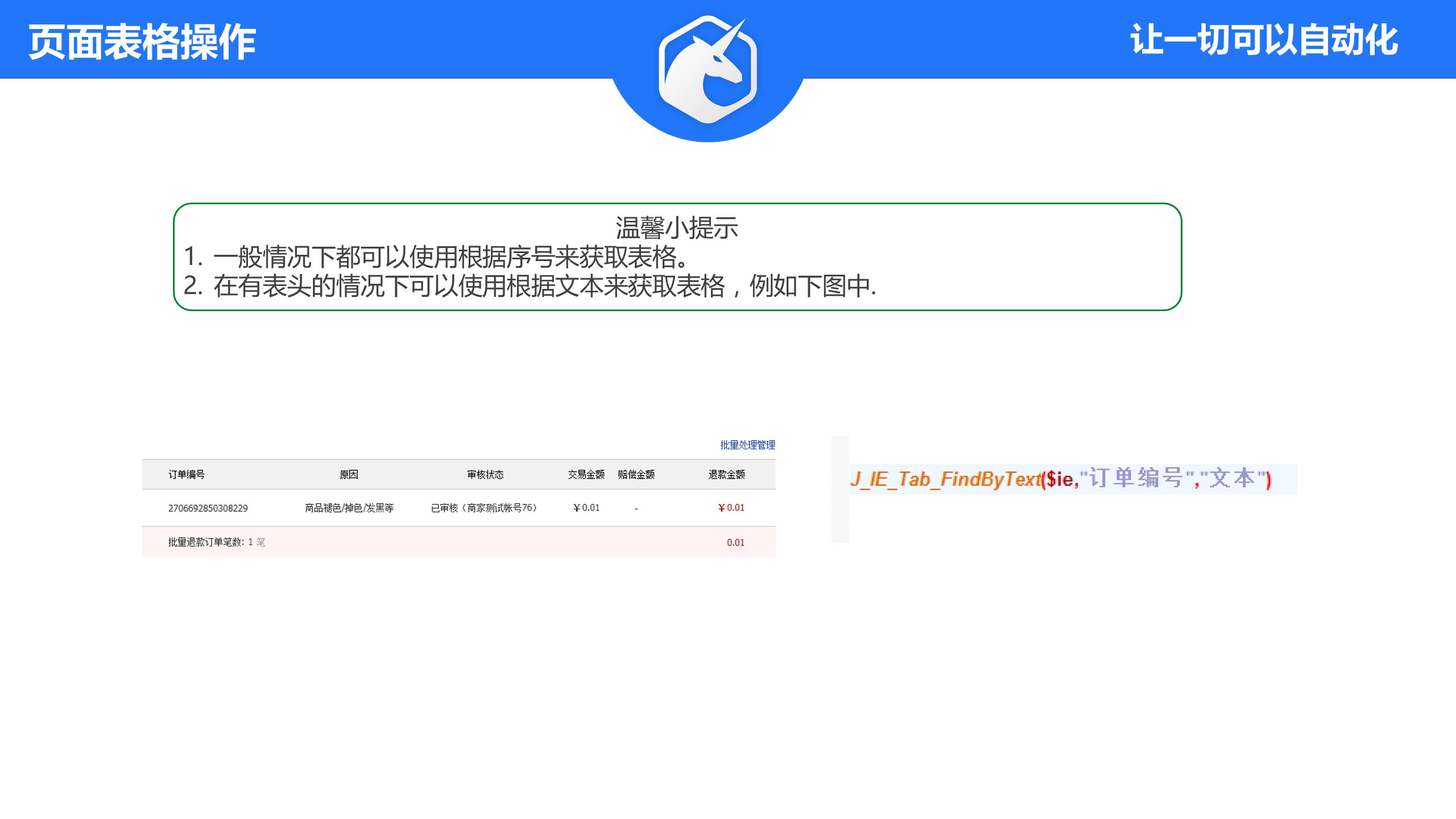The height and width of the screenshot is (819, 1456).
Task: Click the 页面表格操作 slide title
Action: [x=142, y=42]
